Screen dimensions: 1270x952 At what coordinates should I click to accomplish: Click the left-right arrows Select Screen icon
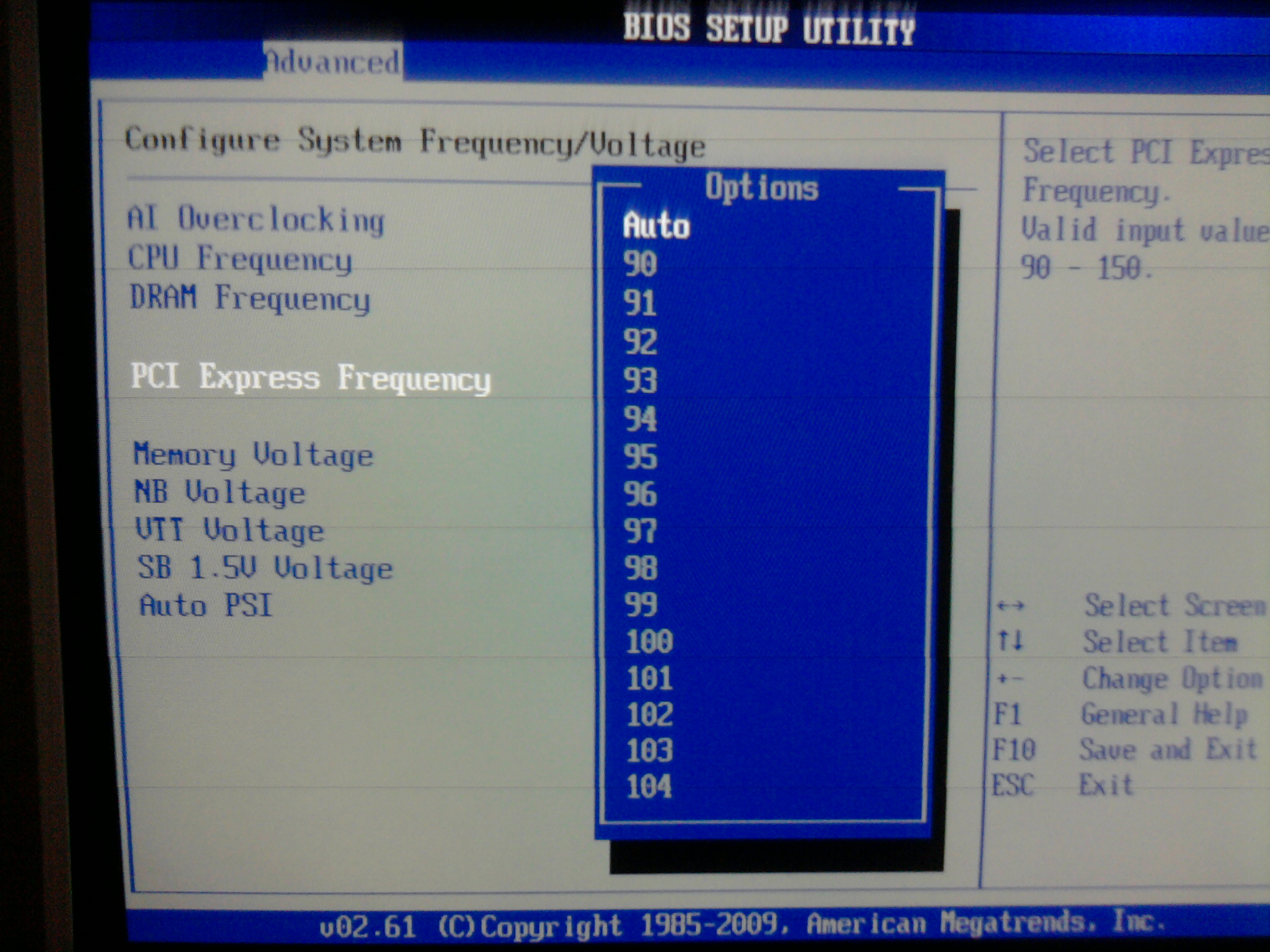pos(1011,606)
